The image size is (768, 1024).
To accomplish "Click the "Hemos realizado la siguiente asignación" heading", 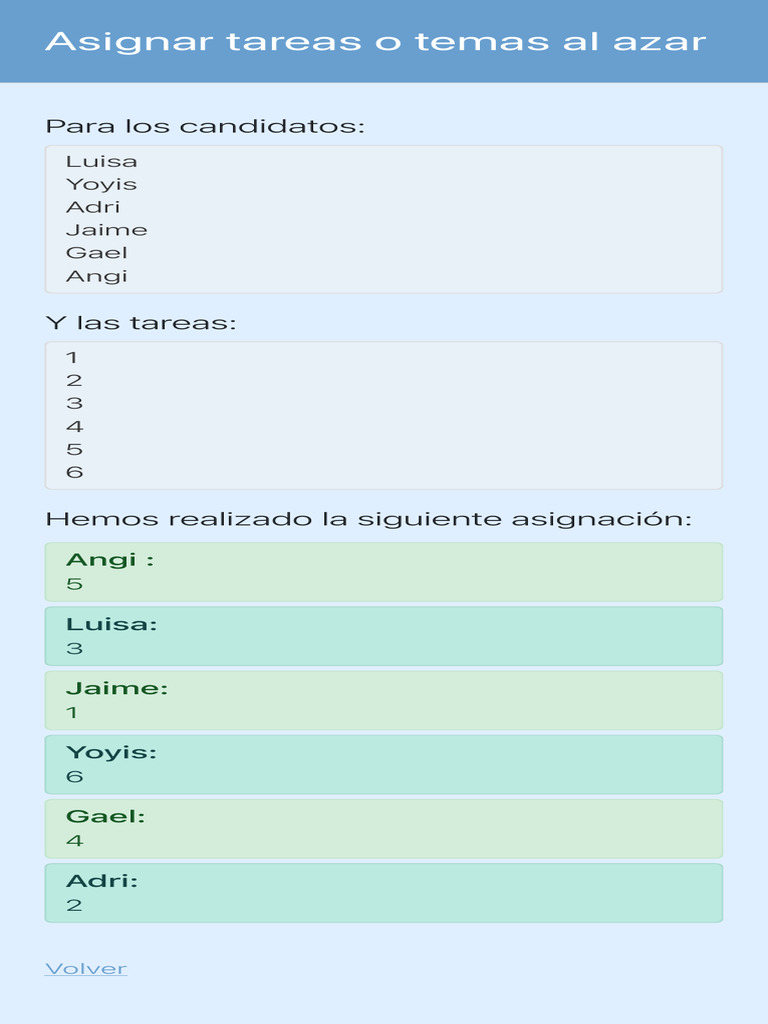I will tap(369, 519).
